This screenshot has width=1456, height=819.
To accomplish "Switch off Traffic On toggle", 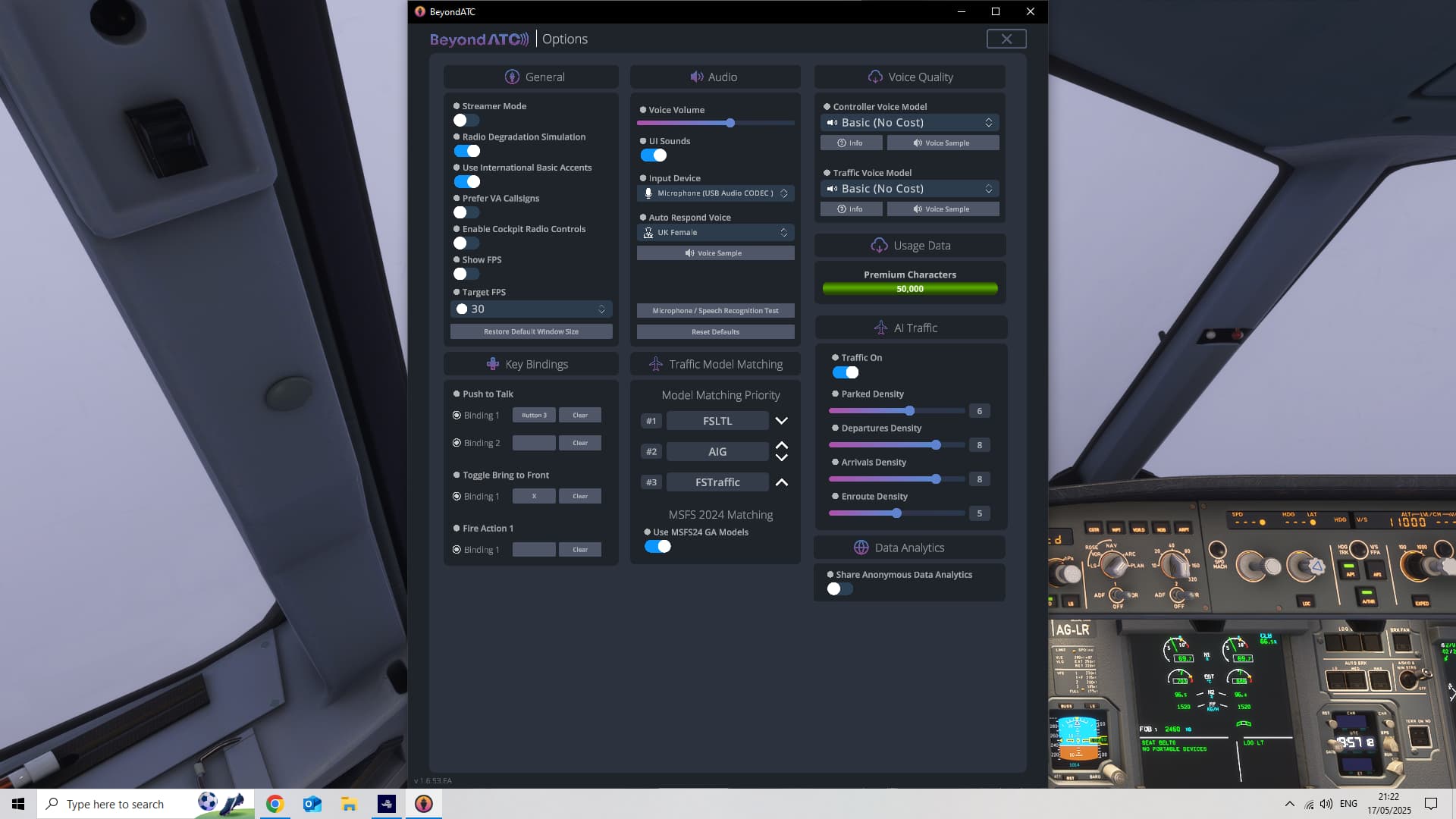I will [846, 372].
